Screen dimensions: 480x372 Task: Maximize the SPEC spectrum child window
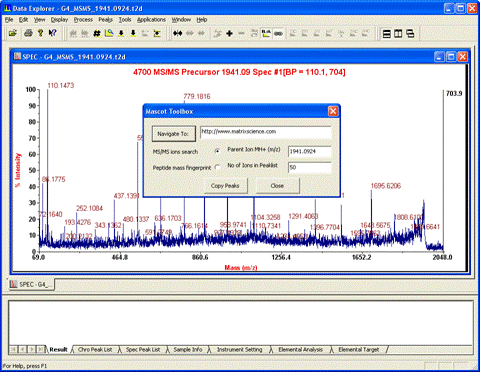click(451, 57)
